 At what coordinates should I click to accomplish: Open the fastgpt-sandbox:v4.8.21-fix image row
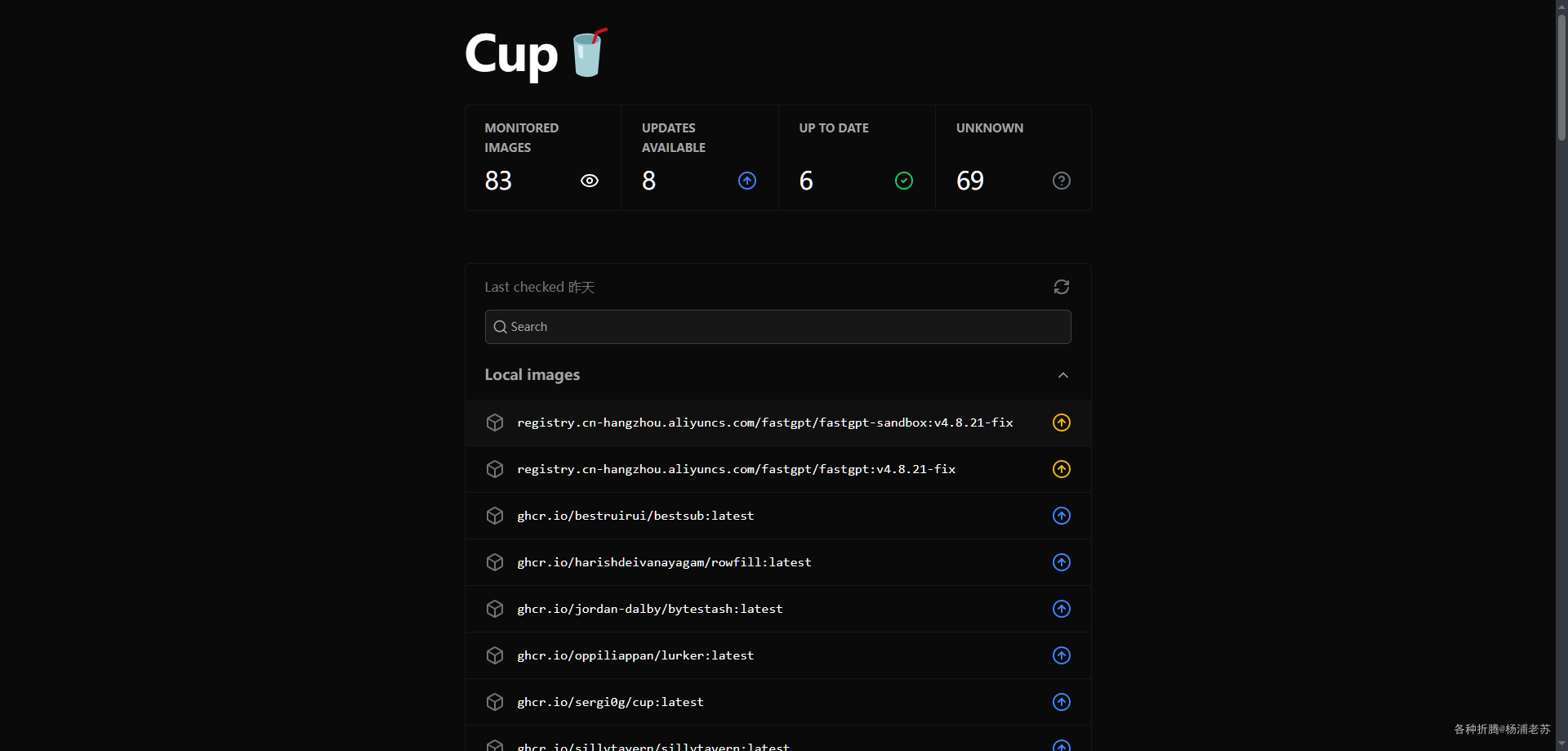[777, 422]
